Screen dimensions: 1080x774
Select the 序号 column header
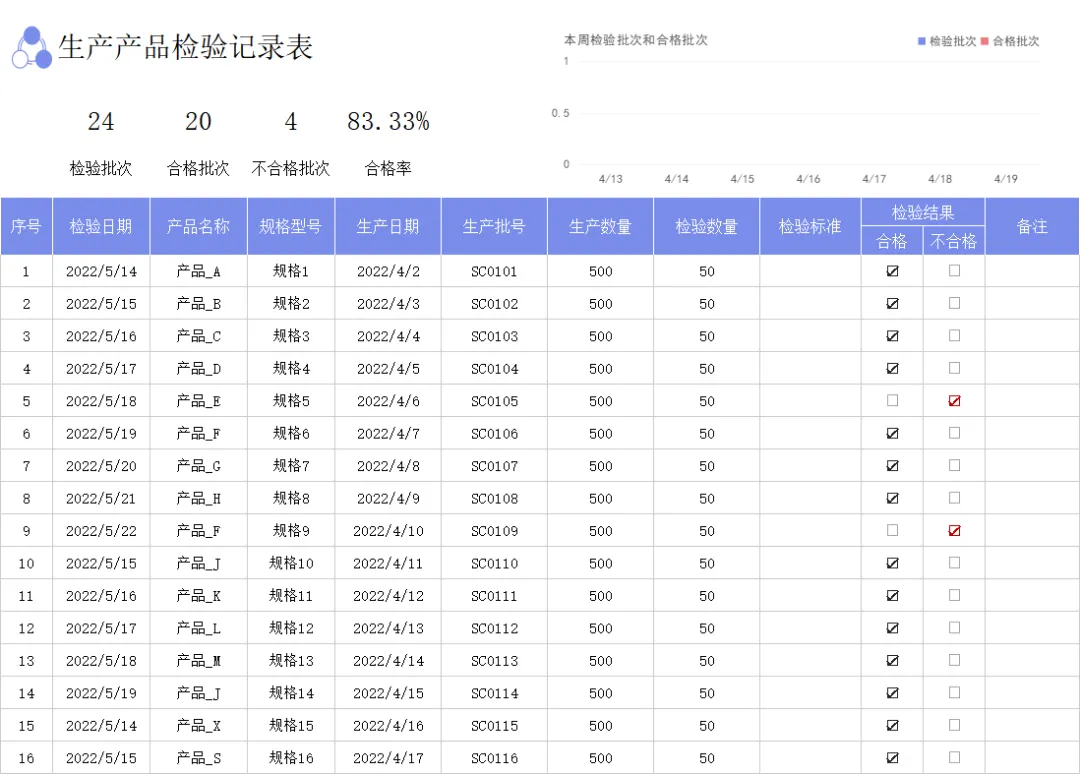[x=26, y=227]
